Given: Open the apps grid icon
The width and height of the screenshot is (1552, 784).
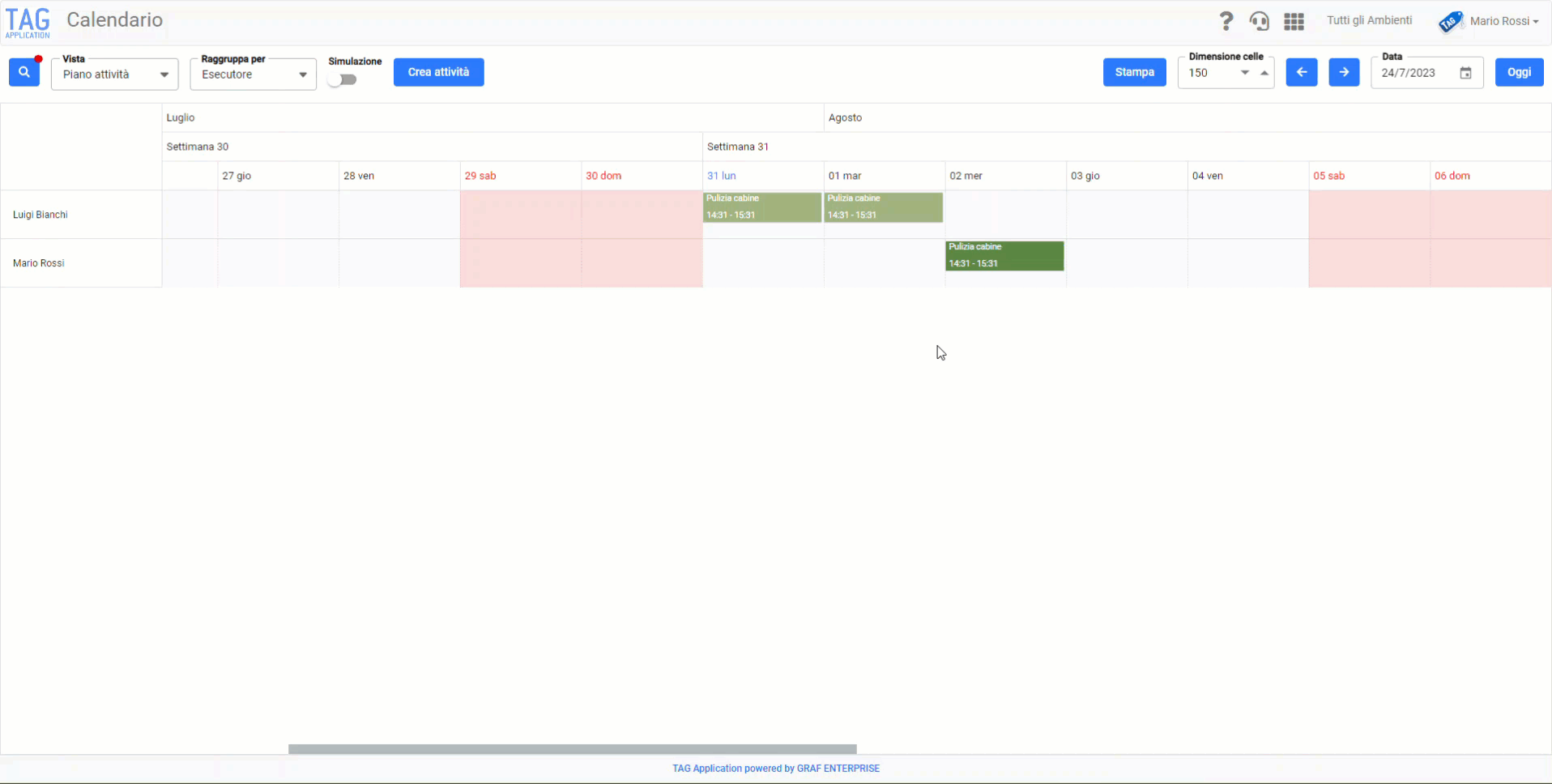Looking at the screenshot, I should click(1294, 21).
